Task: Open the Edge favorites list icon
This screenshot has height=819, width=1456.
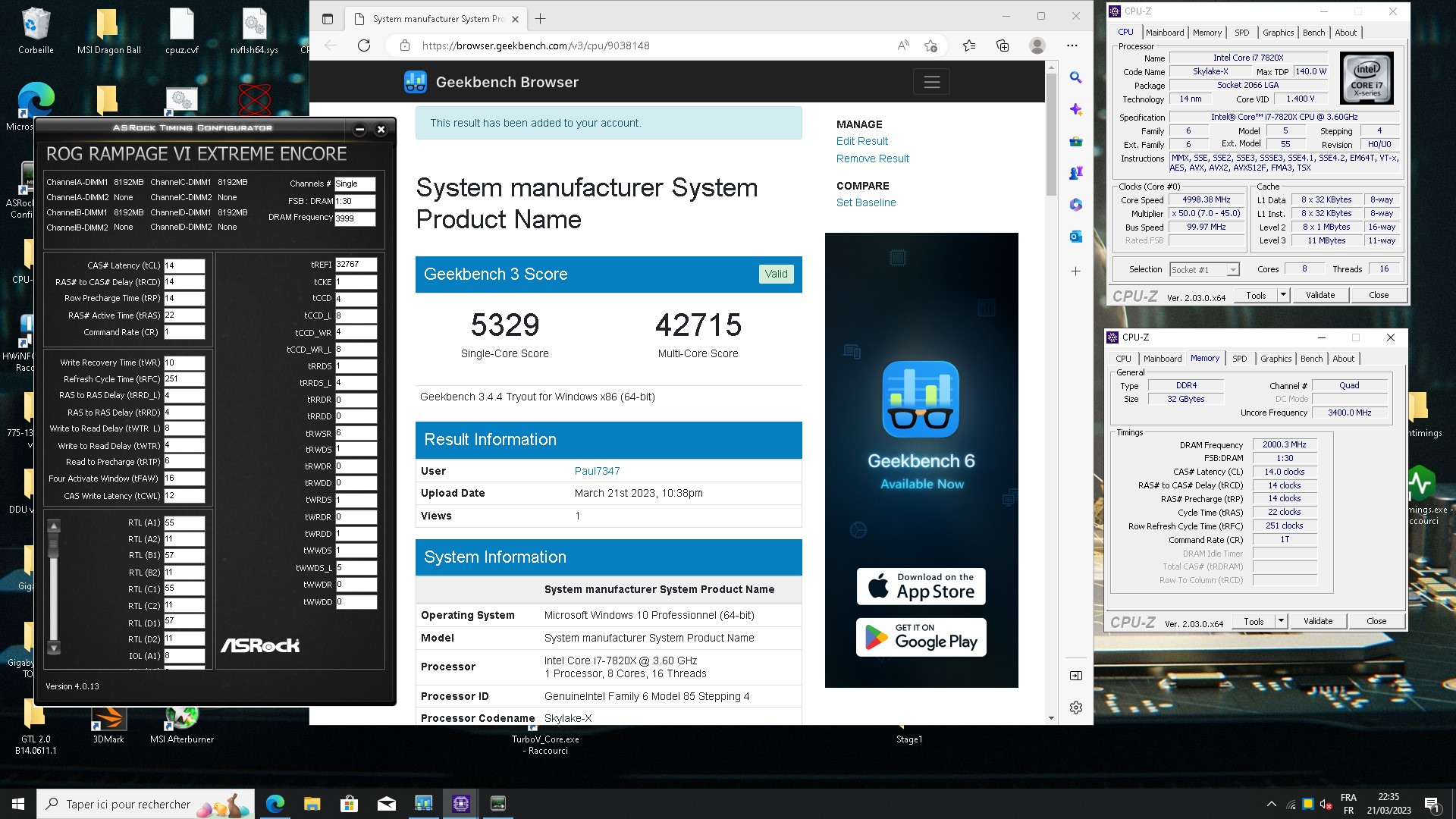Action: click(x=969, y=45)
